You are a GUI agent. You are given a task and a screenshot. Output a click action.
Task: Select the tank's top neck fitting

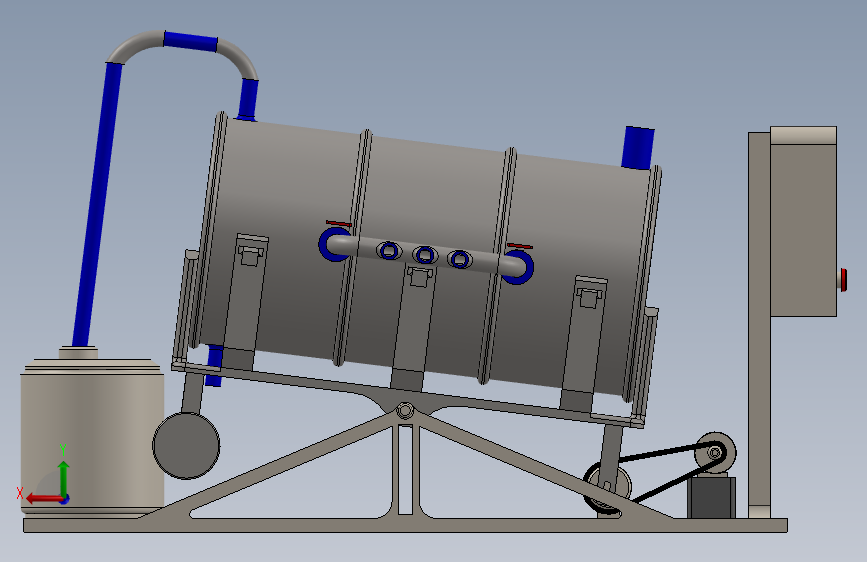point(79,353)
